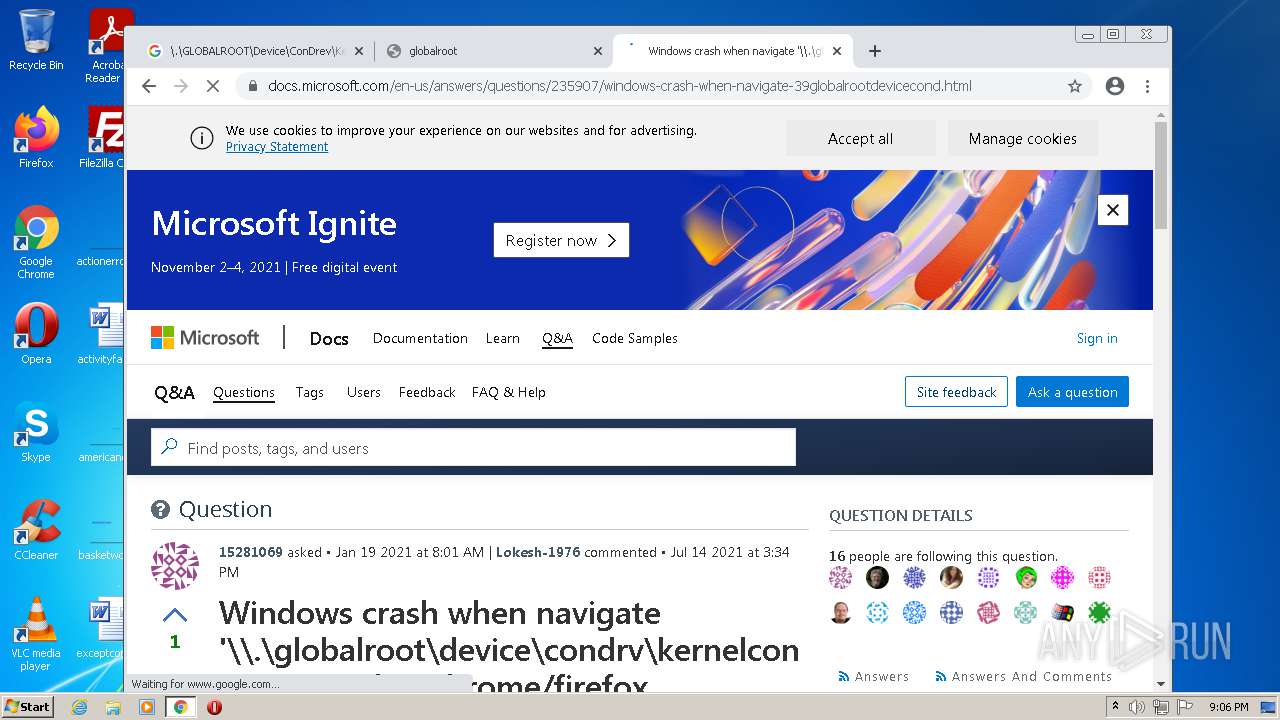Open Internet Explorer from taskbar
Viewport: 1280px width, 720px height.
pyautogui.click(x=80, y=707)
